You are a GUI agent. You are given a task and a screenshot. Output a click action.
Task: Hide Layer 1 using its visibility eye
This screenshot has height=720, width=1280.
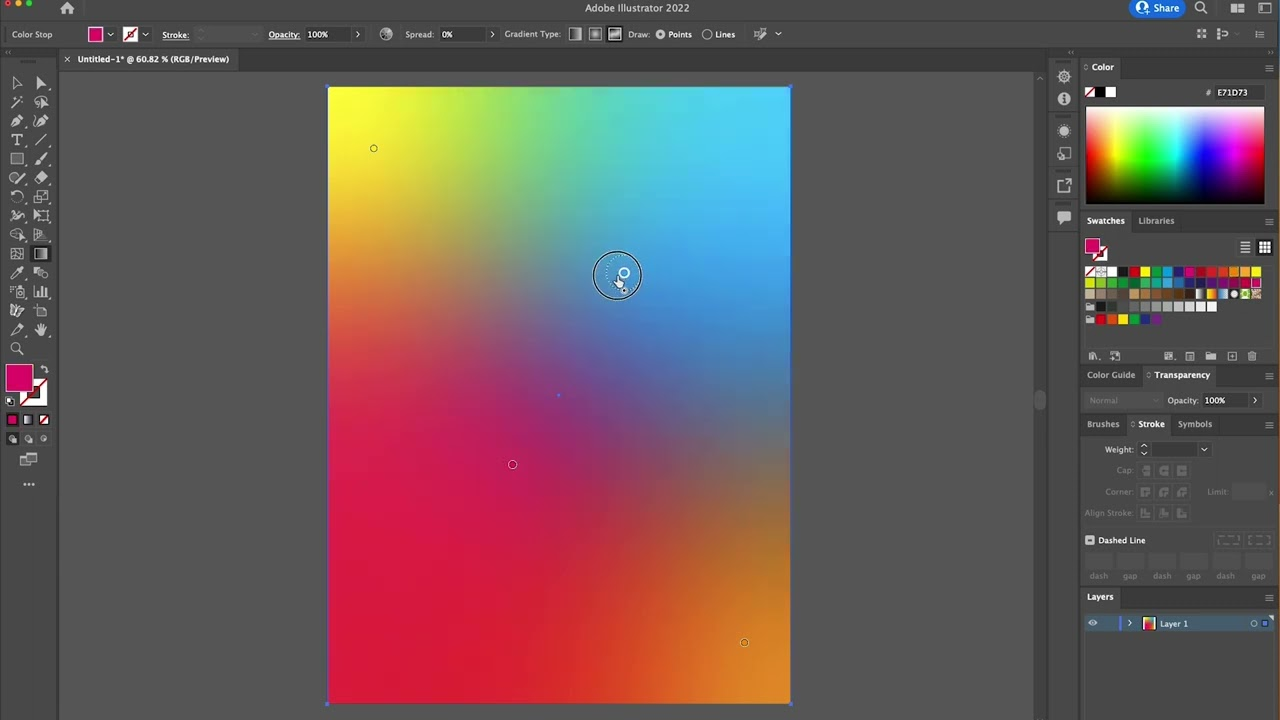[x=1092, y=623]
